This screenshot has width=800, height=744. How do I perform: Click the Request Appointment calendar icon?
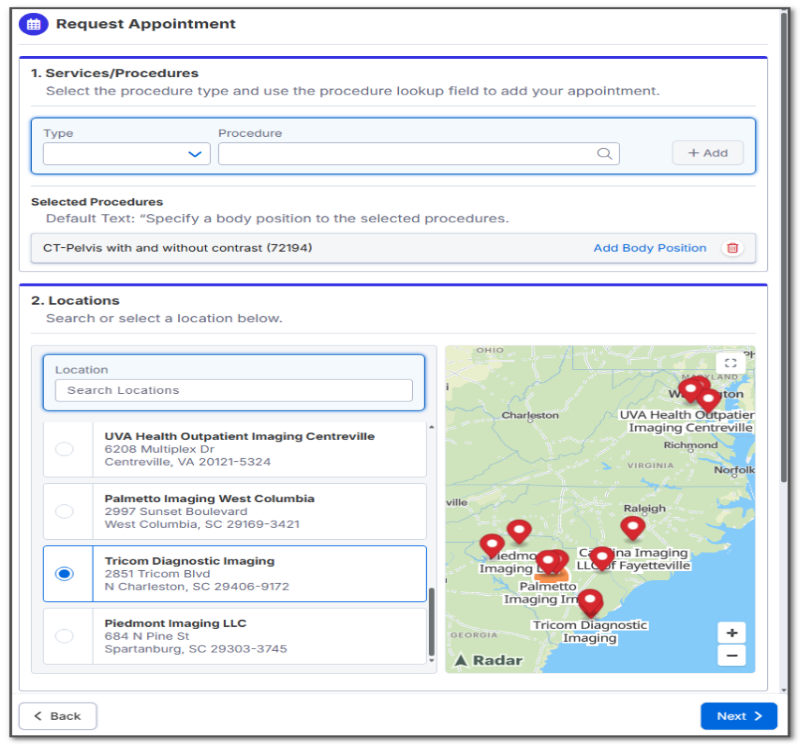pyautogui.click(x=33, y=24)
